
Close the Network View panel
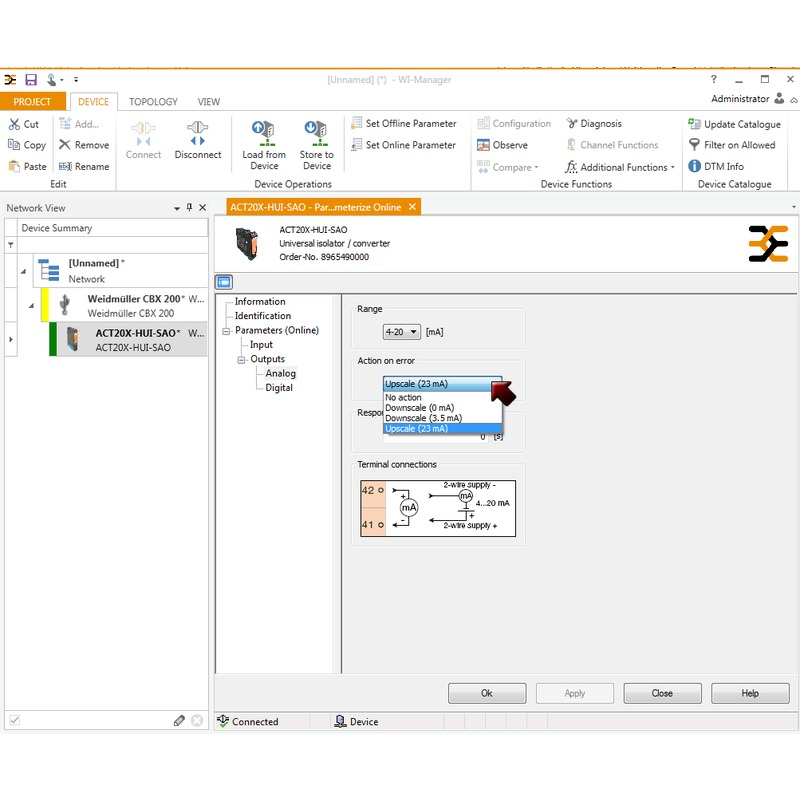[203, 207]
